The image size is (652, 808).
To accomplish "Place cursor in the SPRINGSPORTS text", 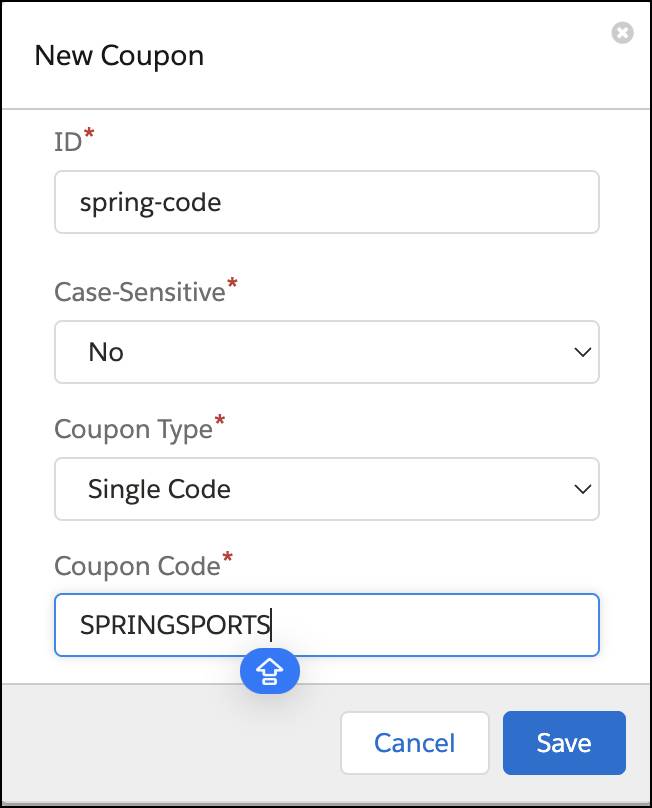I will tap(175, 626).
